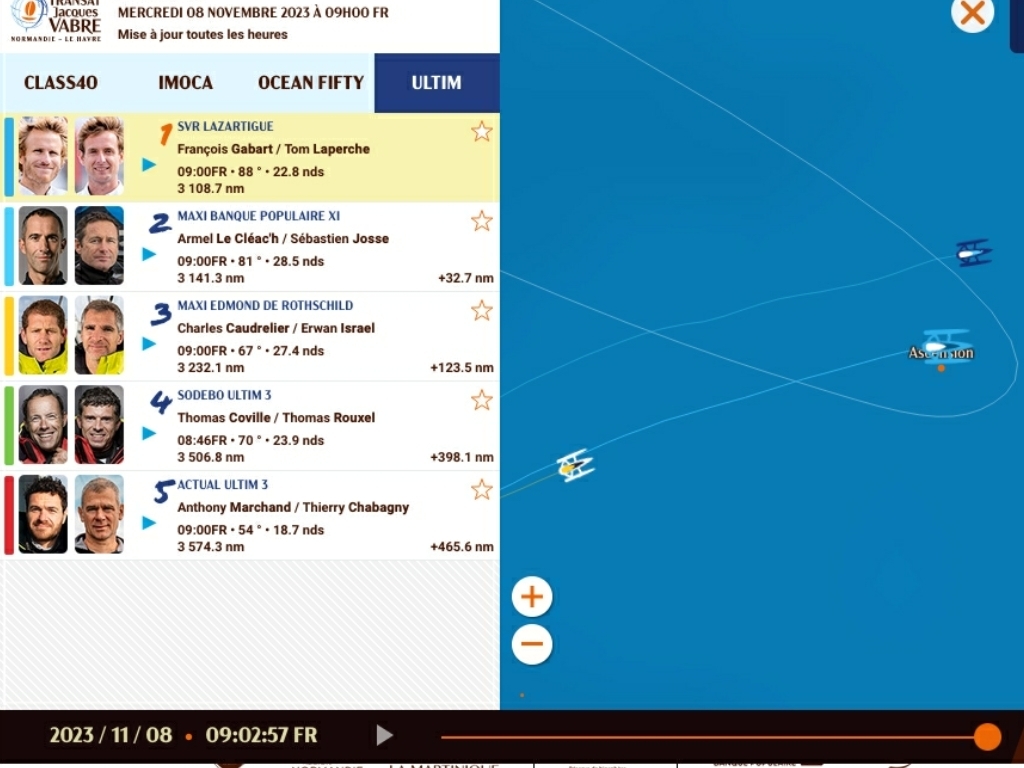The image size is (1024, 768).
Task: Click the 09:02:57 FR time display
Action: [261, 735]
